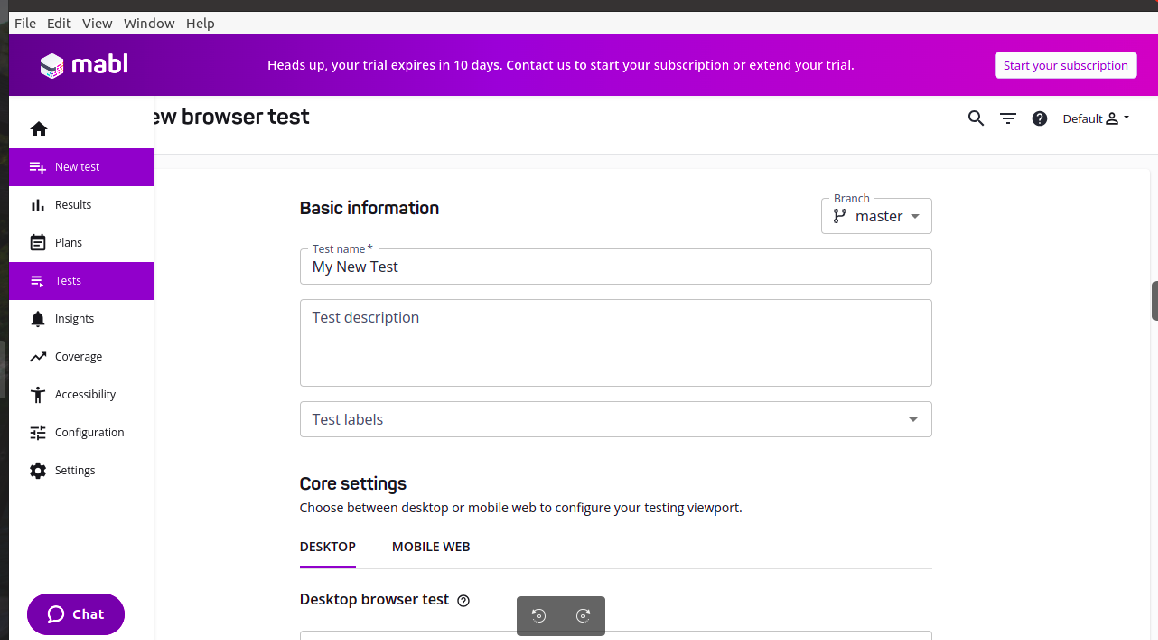Viewport: 1158px width, 640px height.
Task: Open the View menu
Action: tap(97, 23)
